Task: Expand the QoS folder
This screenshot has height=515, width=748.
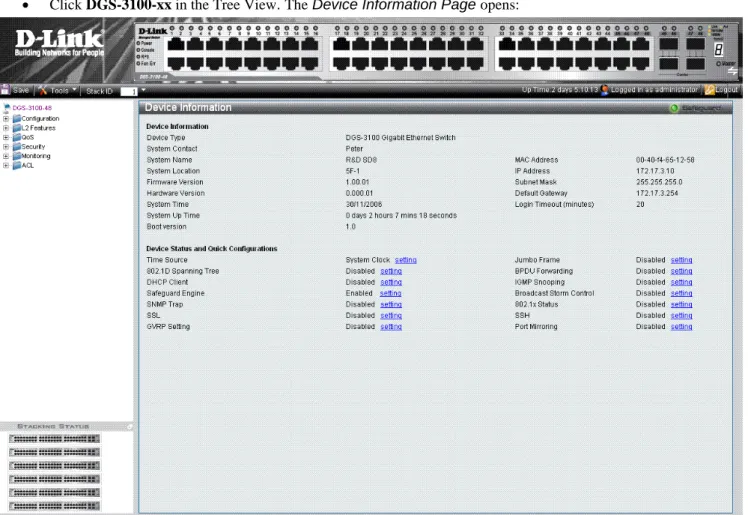Action: pyautogui.click(x=6, y=137)
